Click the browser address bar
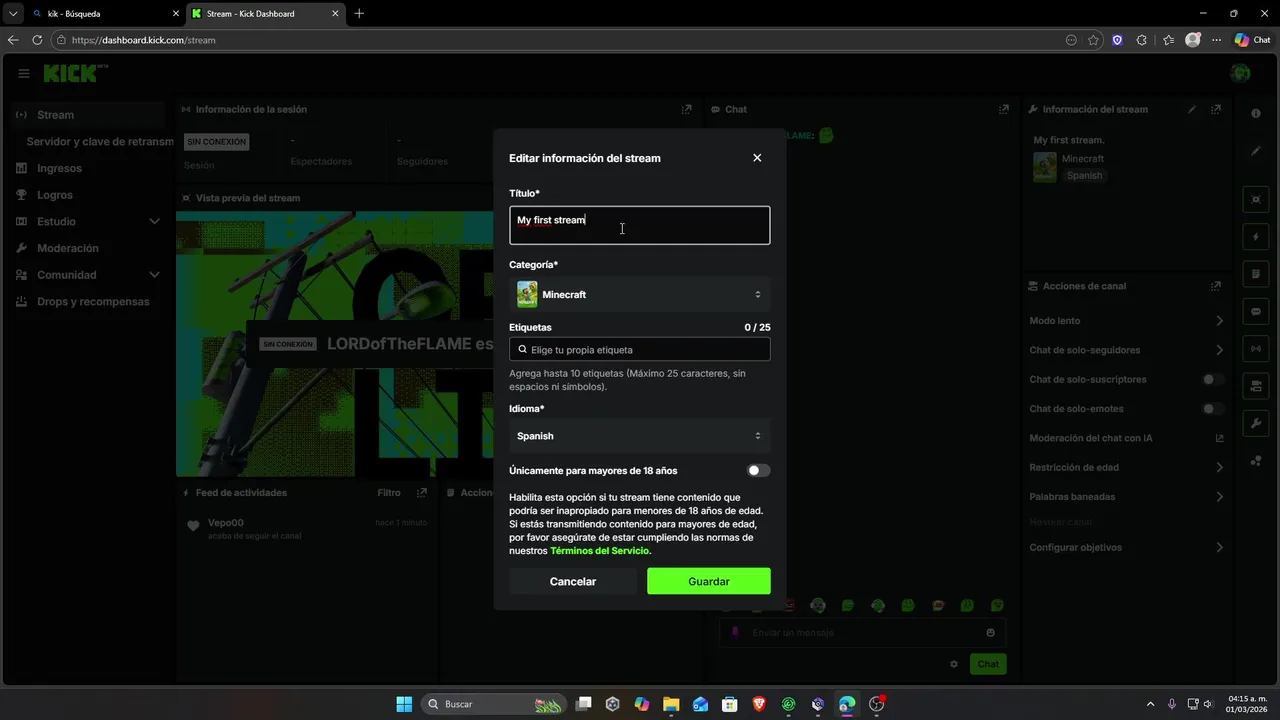This screenshot has width=1280, height=720. tap(560, 40)
